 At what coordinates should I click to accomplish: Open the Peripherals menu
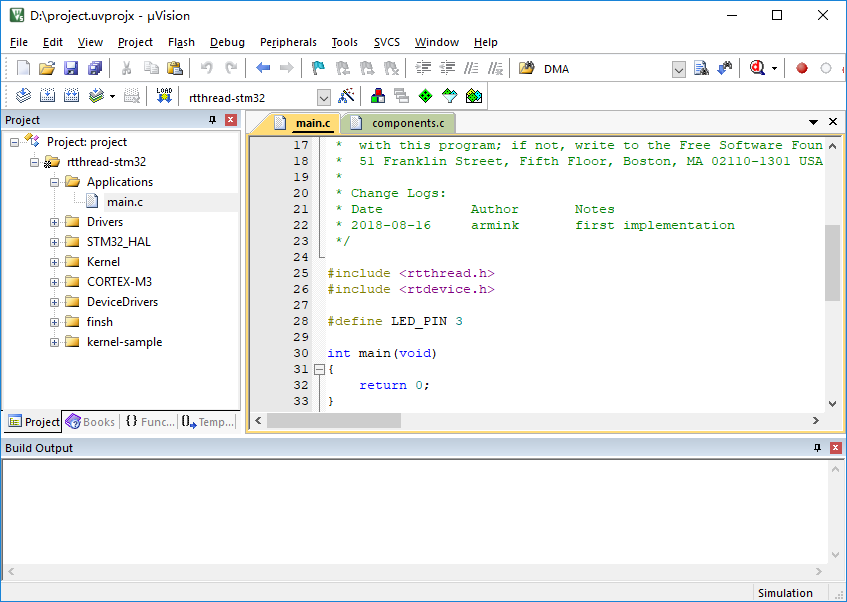(288, 42)
